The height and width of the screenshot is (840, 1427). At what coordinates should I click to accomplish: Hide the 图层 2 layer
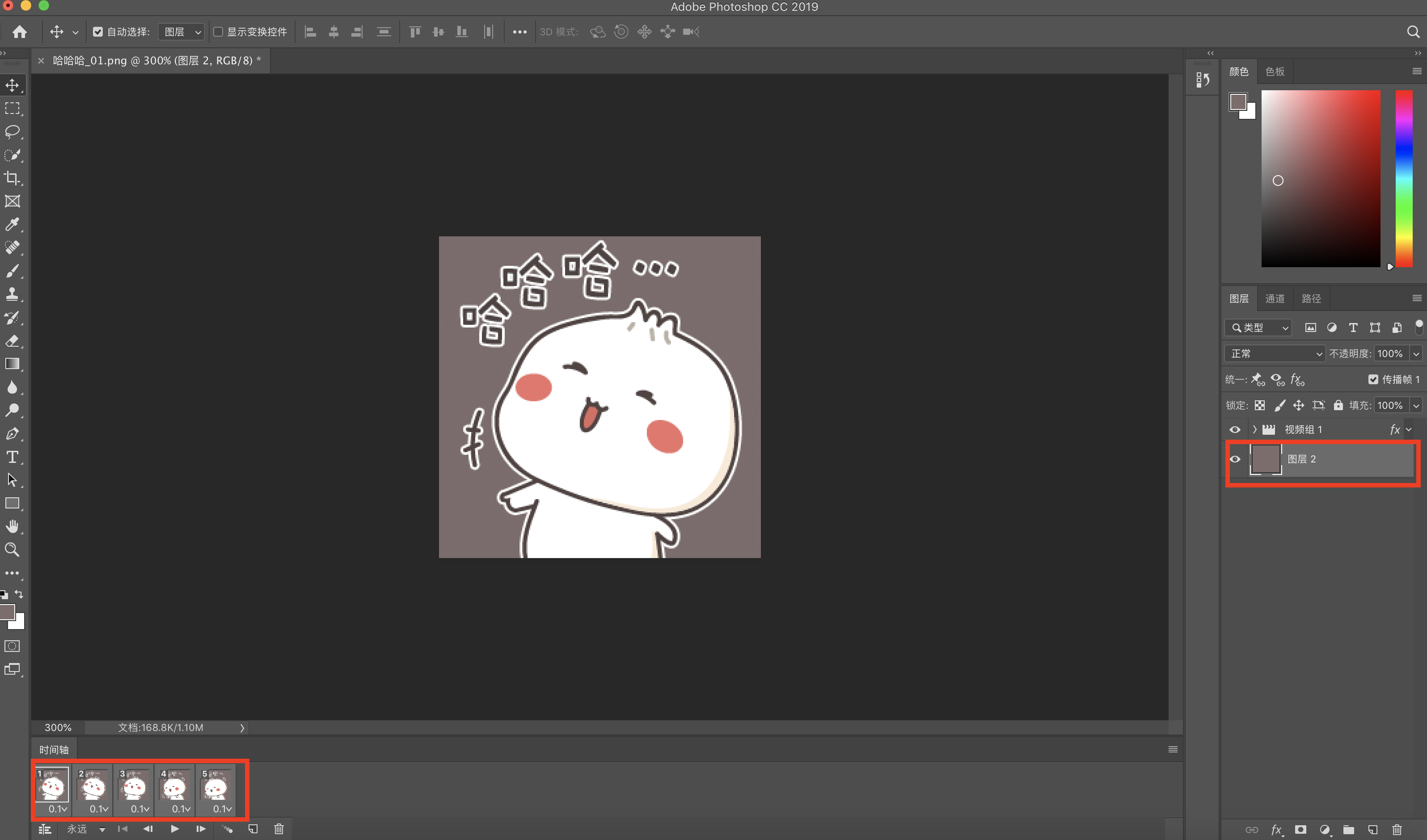[x=1235, y=459]
